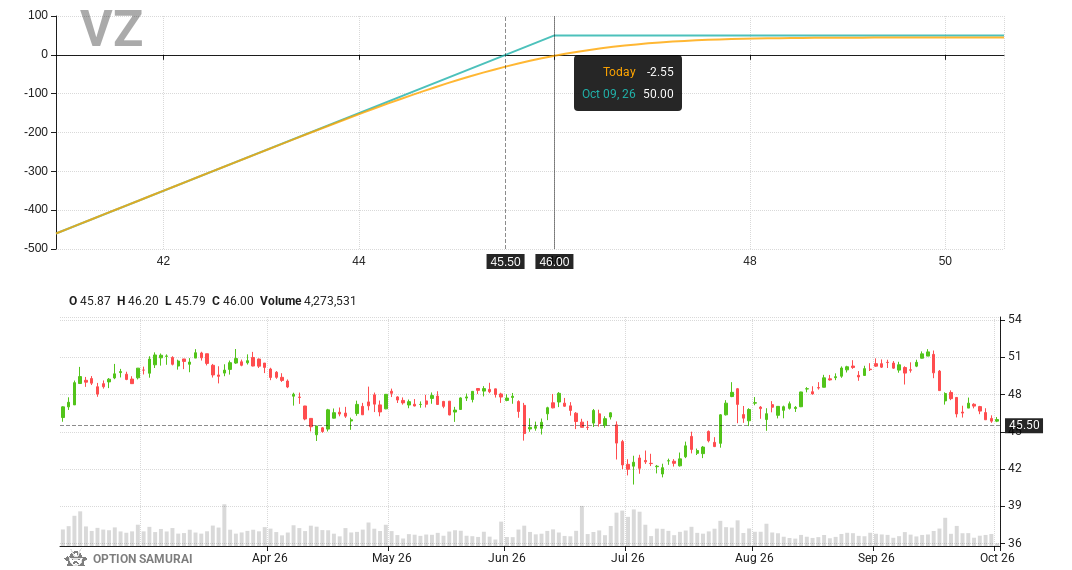This screenshot has width=1072, height=570.
Task: Click the -500 label on profit axis
Action: point(36,248)
